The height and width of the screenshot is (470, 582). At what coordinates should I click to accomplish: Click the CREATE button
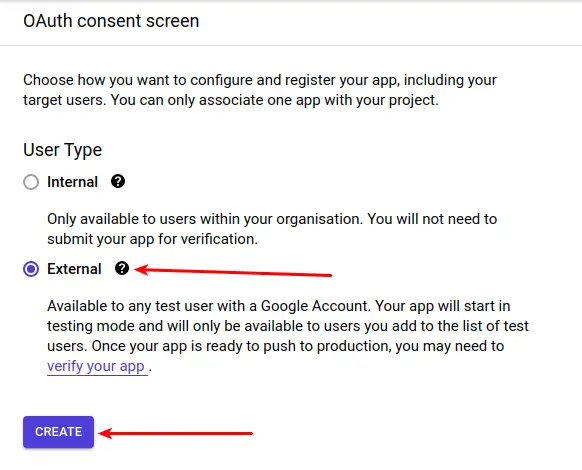point(58,432)
